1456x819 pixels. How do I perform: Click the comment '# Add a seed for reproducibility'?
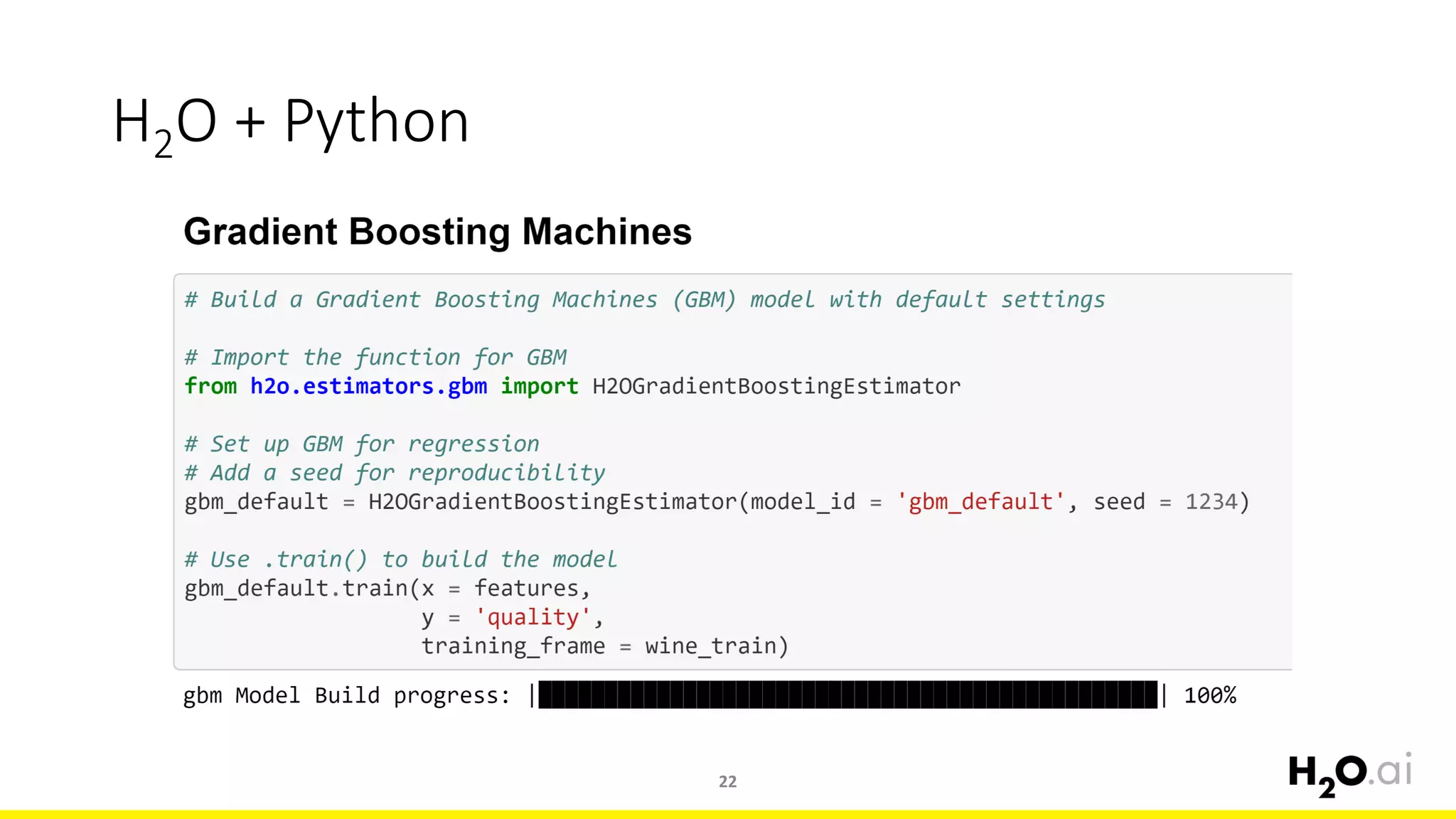[x=395, y=473]
